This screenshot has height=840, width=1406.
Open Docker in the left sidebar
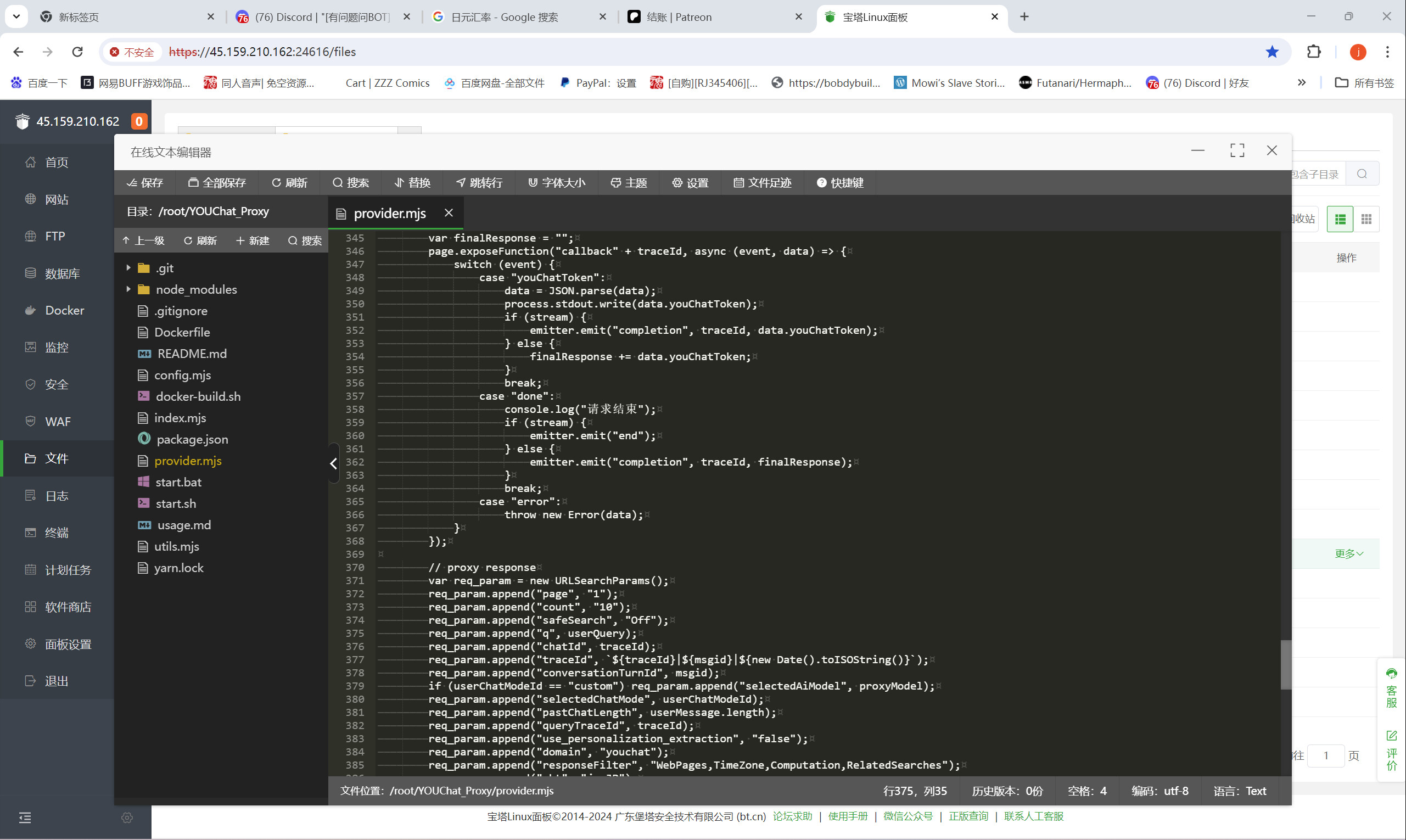(64, 310)
